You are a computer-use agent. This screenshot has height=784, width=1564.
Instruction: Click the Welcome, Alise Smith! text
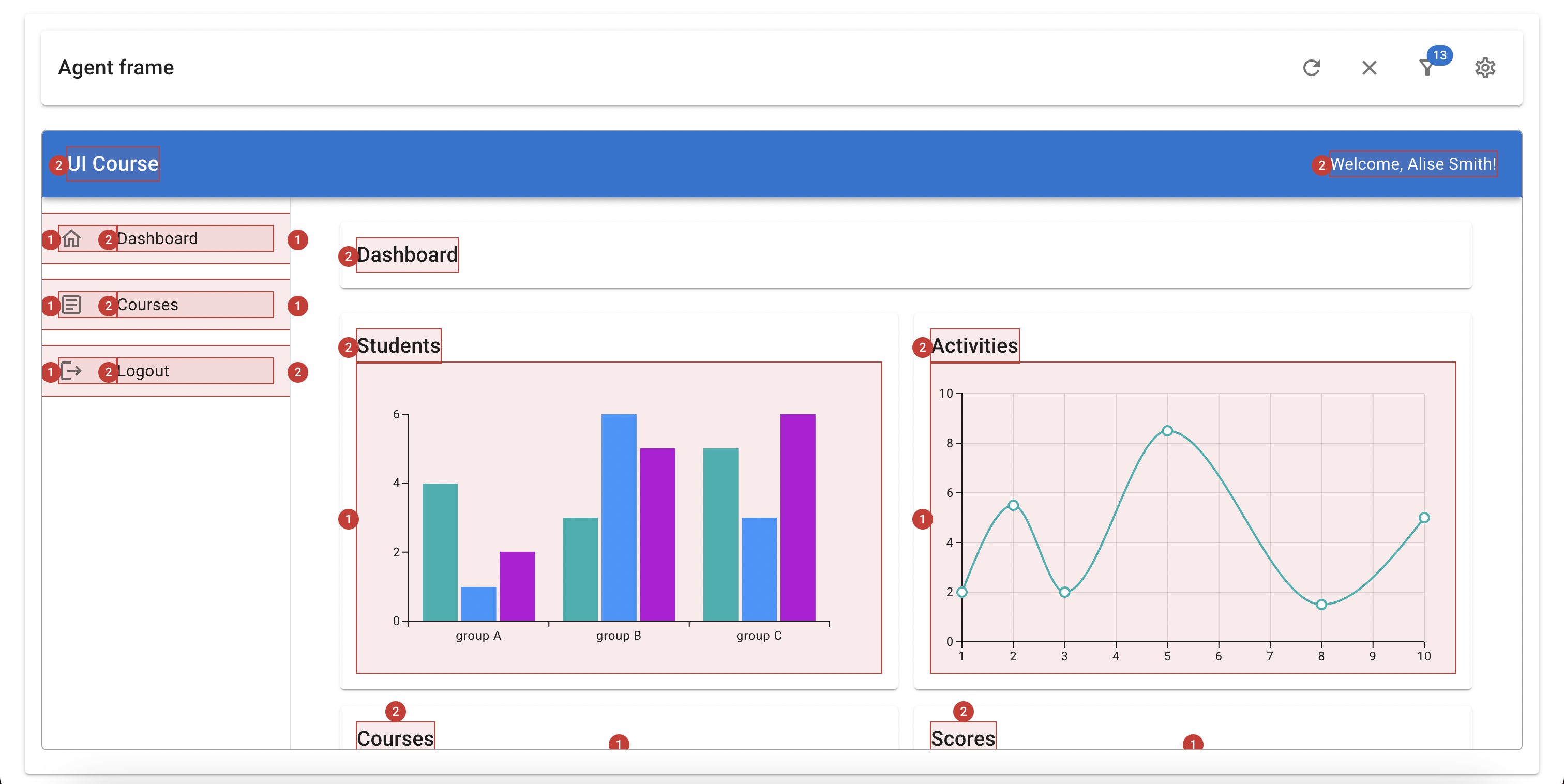click(x=1413, y=164)
